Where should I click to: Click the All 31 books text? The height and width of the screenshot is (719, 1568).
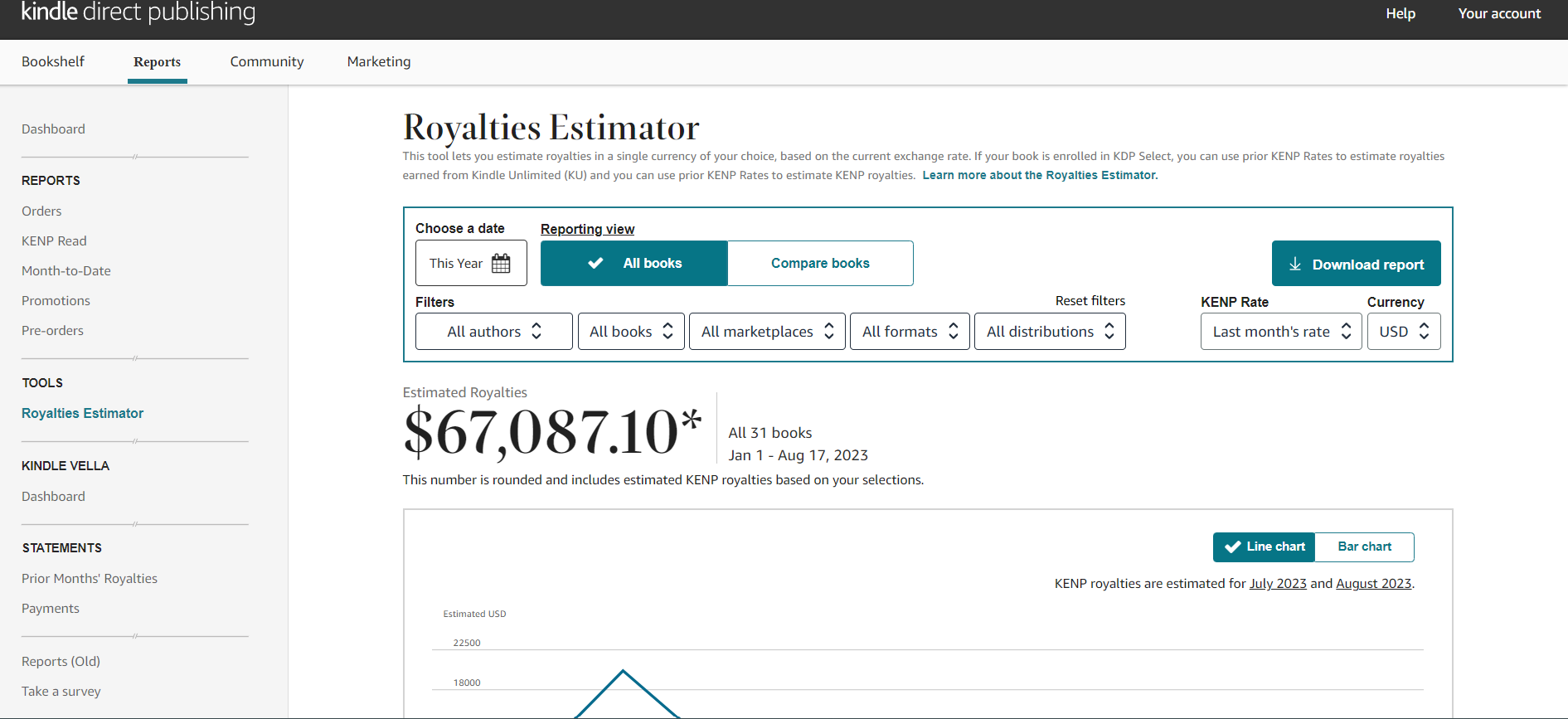(770, 433)
